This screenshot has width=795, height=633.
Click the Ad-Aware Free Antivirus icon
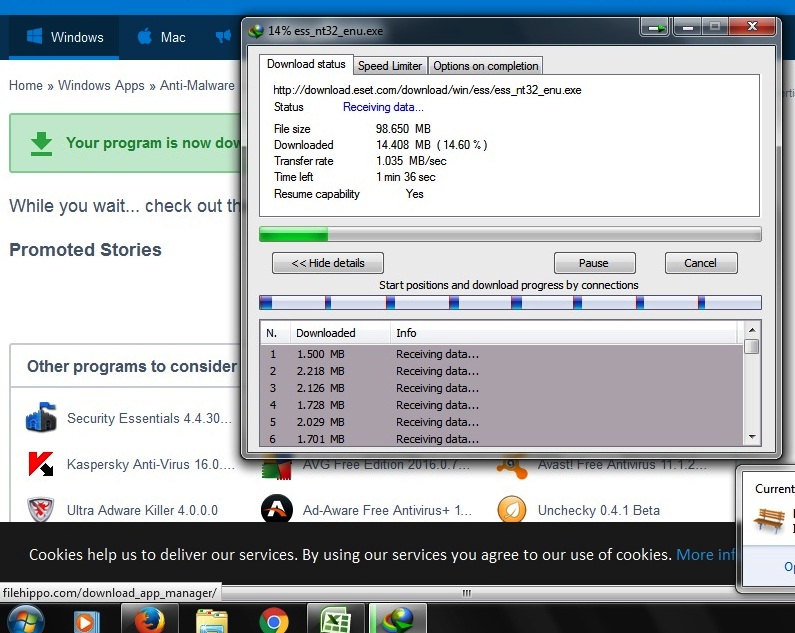[277, 509]
